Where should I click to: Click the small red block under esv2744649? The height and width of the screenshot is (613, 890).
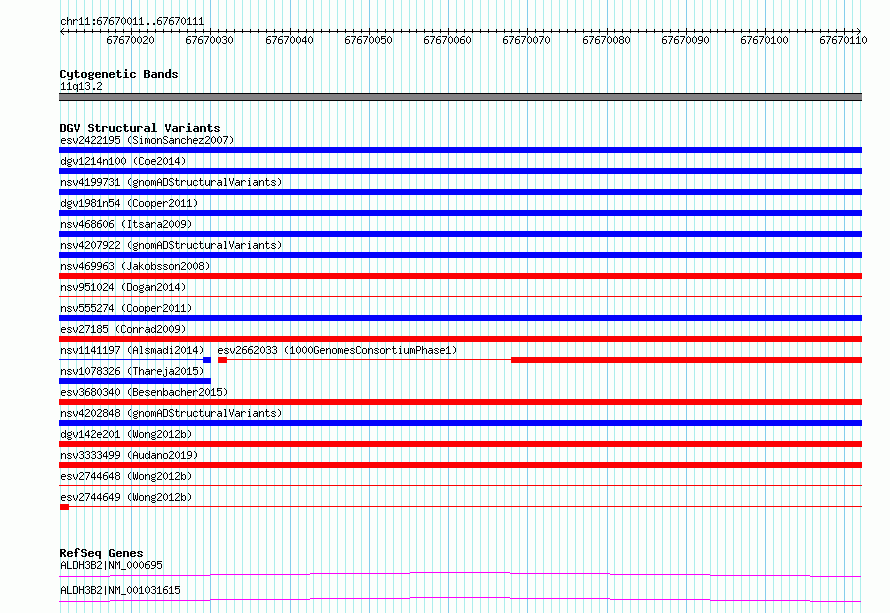64,507
